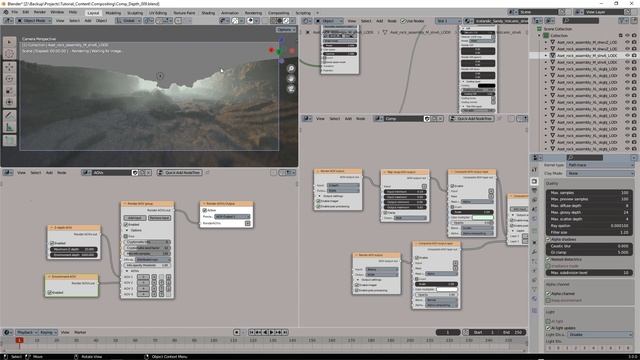This screenshot has width=640, height=360.
Task: Toggle camera view with the camera gizmo icon
Action: click(291, 89)
